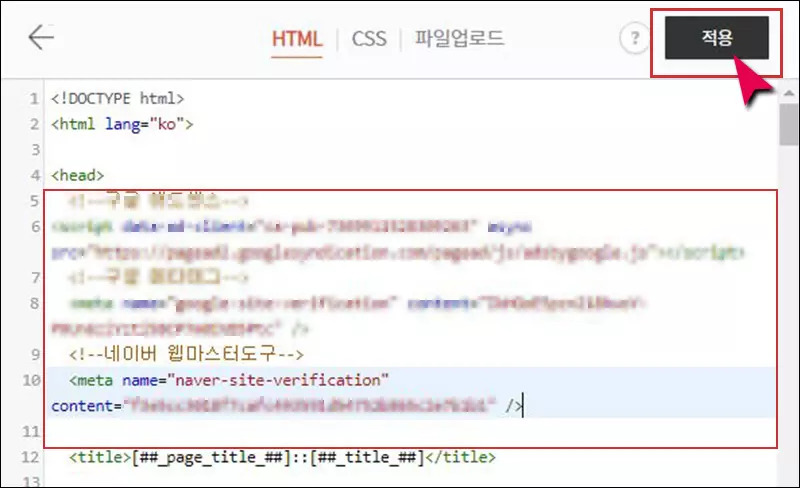Click the <html lang="ko"> line
This screenshot has height=488, width=800.
coord(122,124)
